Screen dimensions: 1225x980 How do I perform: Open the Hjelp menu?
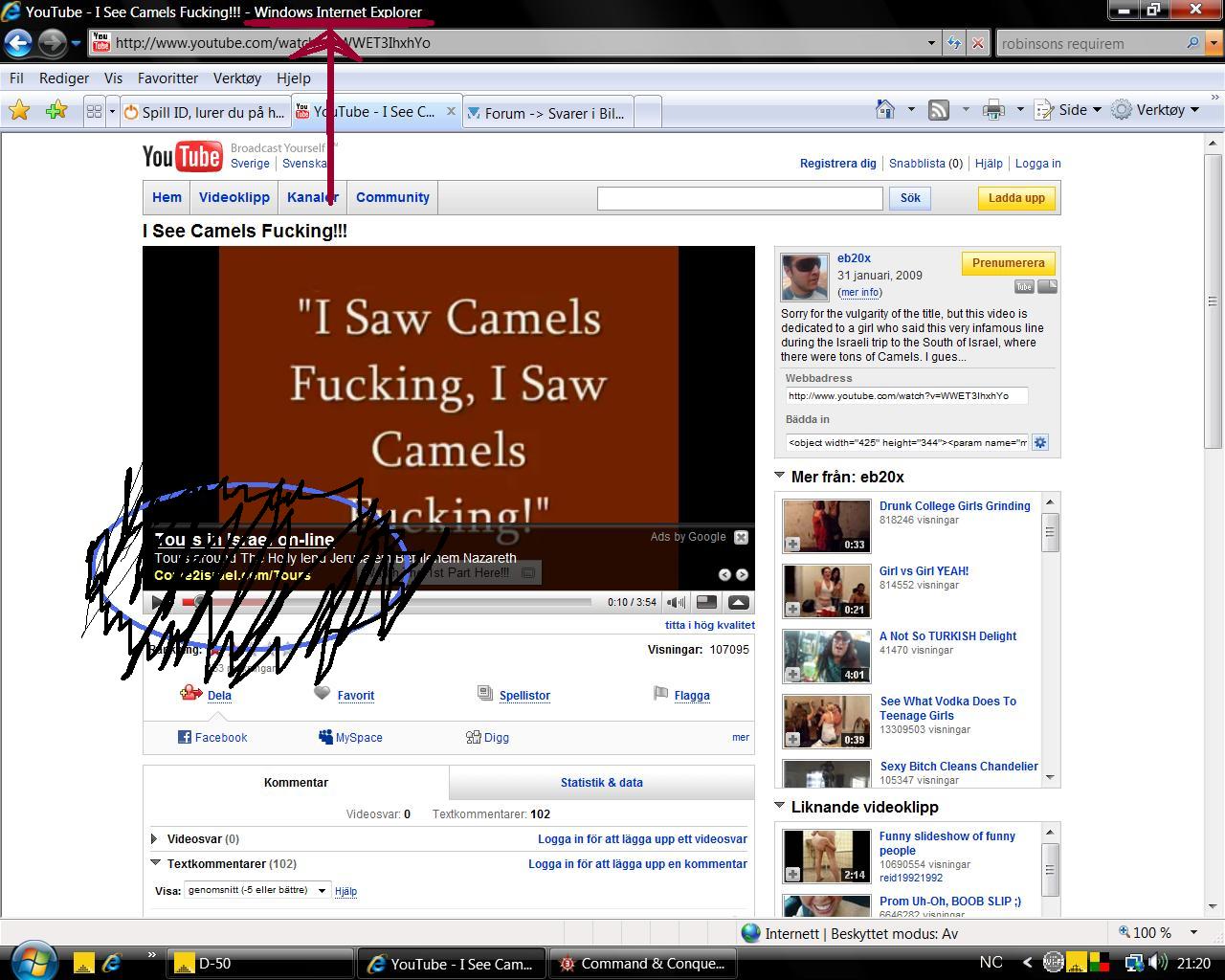click(294, 78)
